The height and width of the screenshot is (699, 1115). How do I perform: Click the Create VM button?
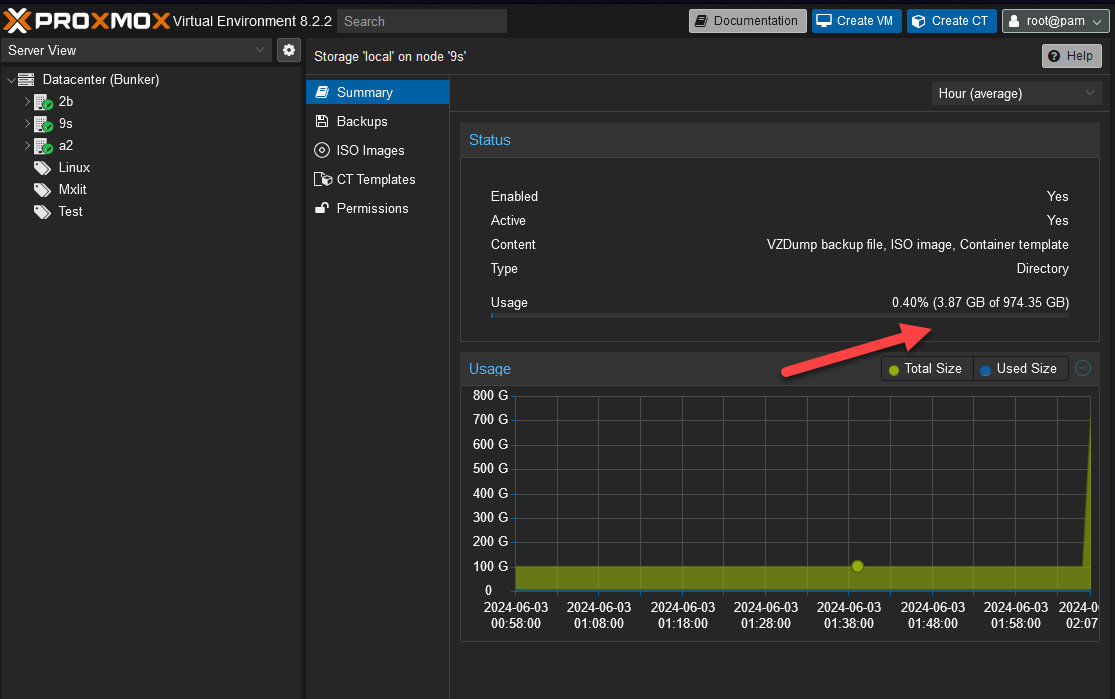pos(856,21)
